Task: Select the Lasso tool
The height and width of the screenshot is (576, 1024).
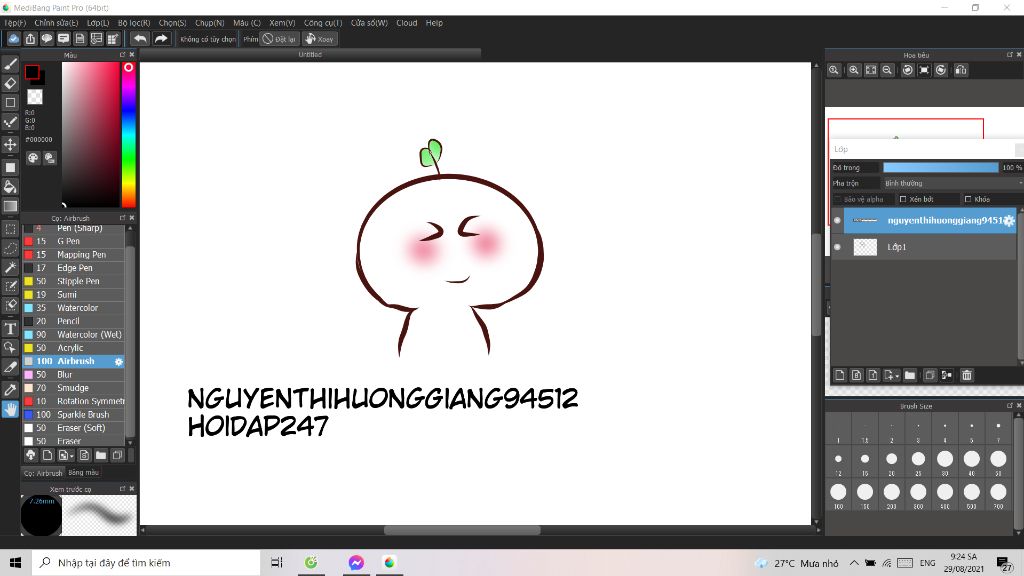Action: [10, 249]
